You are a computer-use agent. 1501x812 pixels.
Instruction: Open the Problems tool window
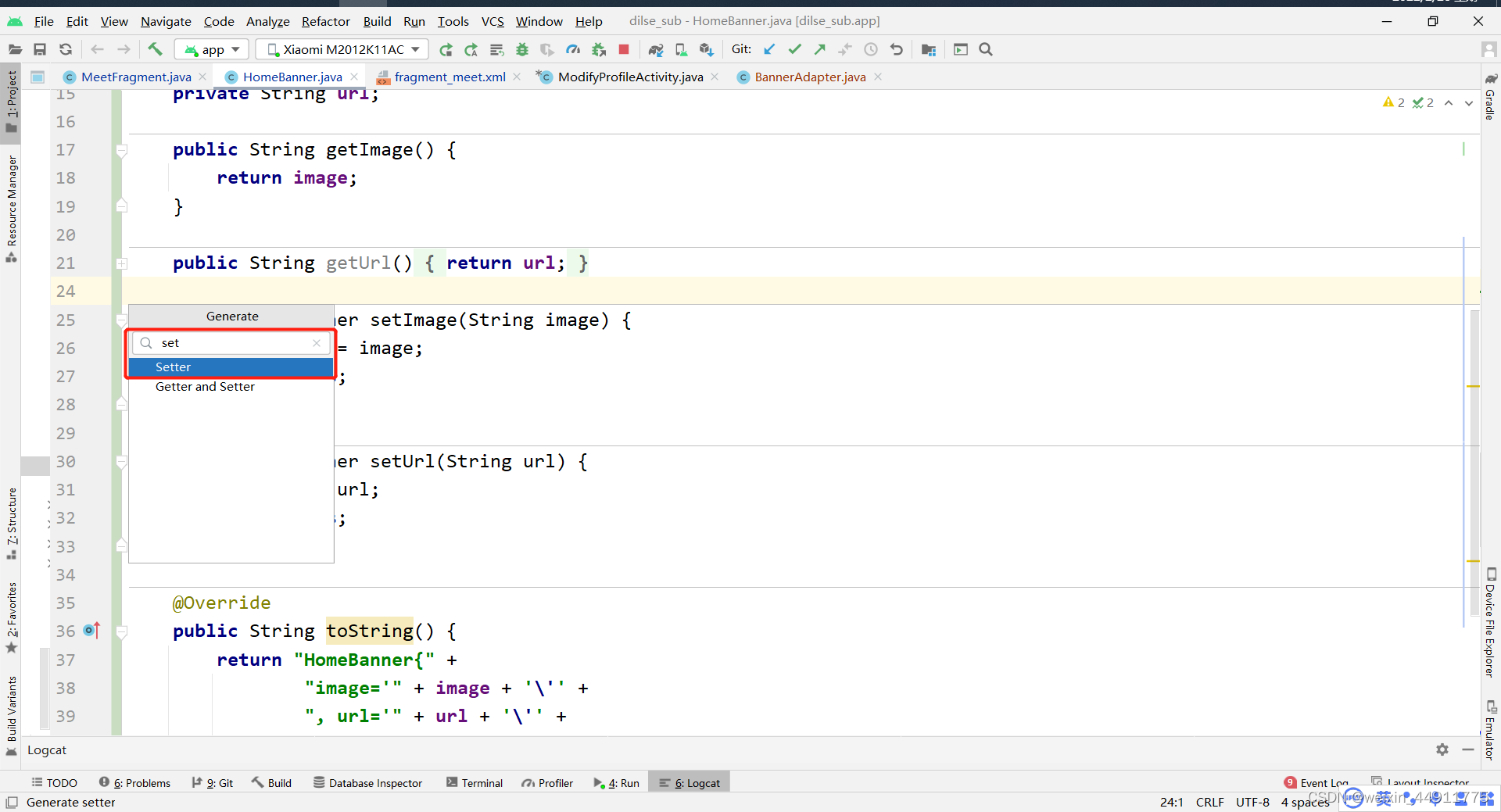pyautogui.click(x=134, y=782)
